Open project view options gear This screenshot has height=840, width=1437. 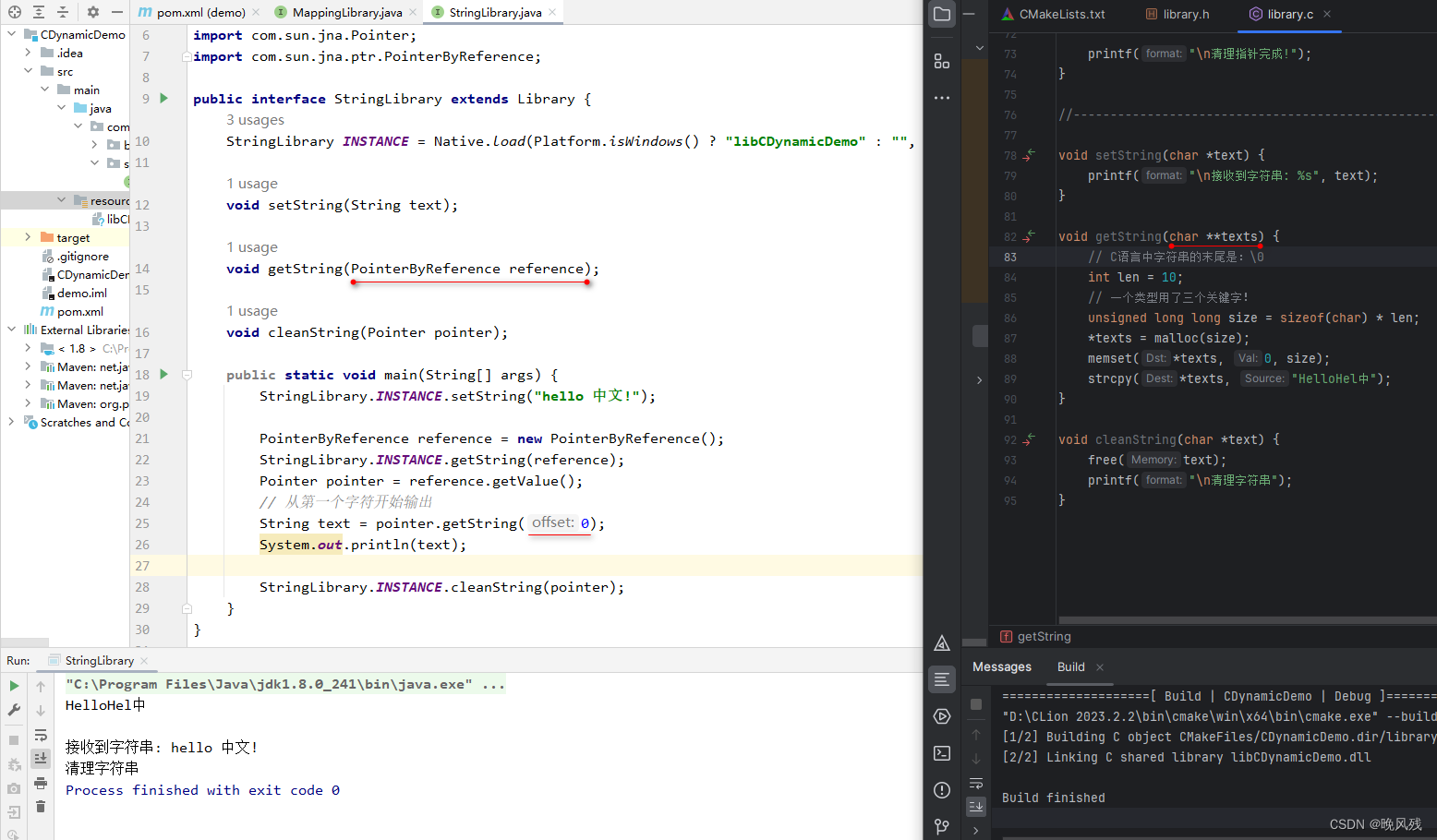(x=93, y=12)
